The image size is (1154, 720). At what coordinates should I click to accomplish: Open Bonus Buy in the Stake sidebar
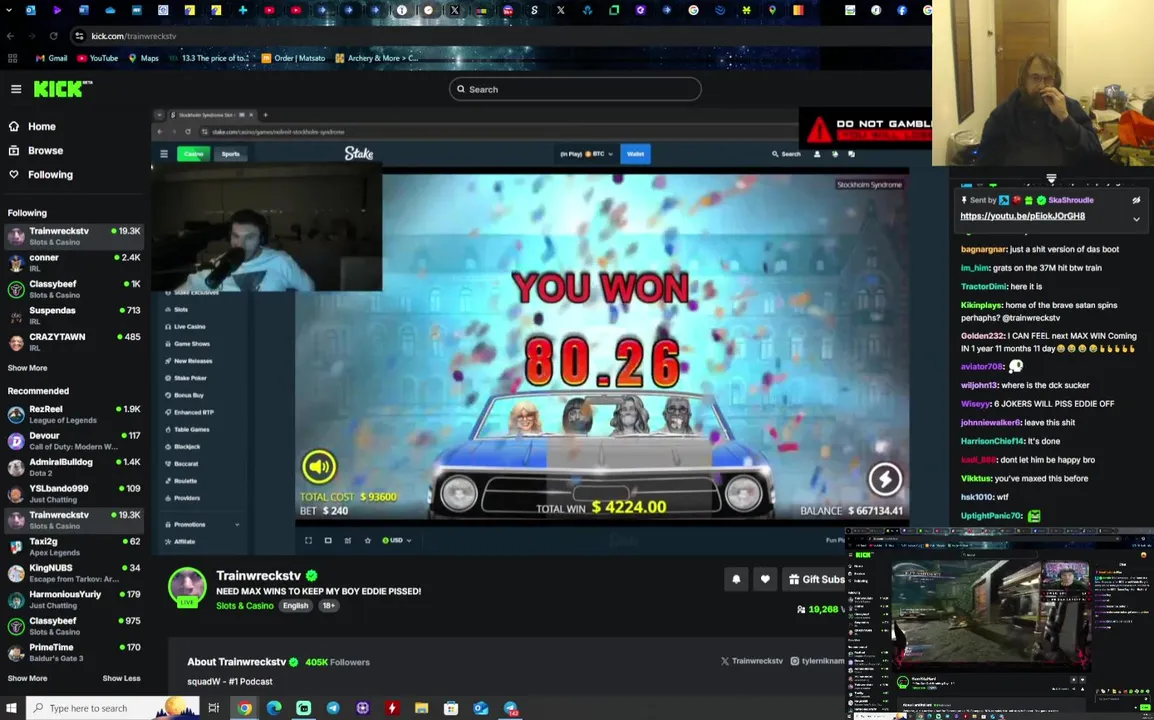[x=188, y=395]
